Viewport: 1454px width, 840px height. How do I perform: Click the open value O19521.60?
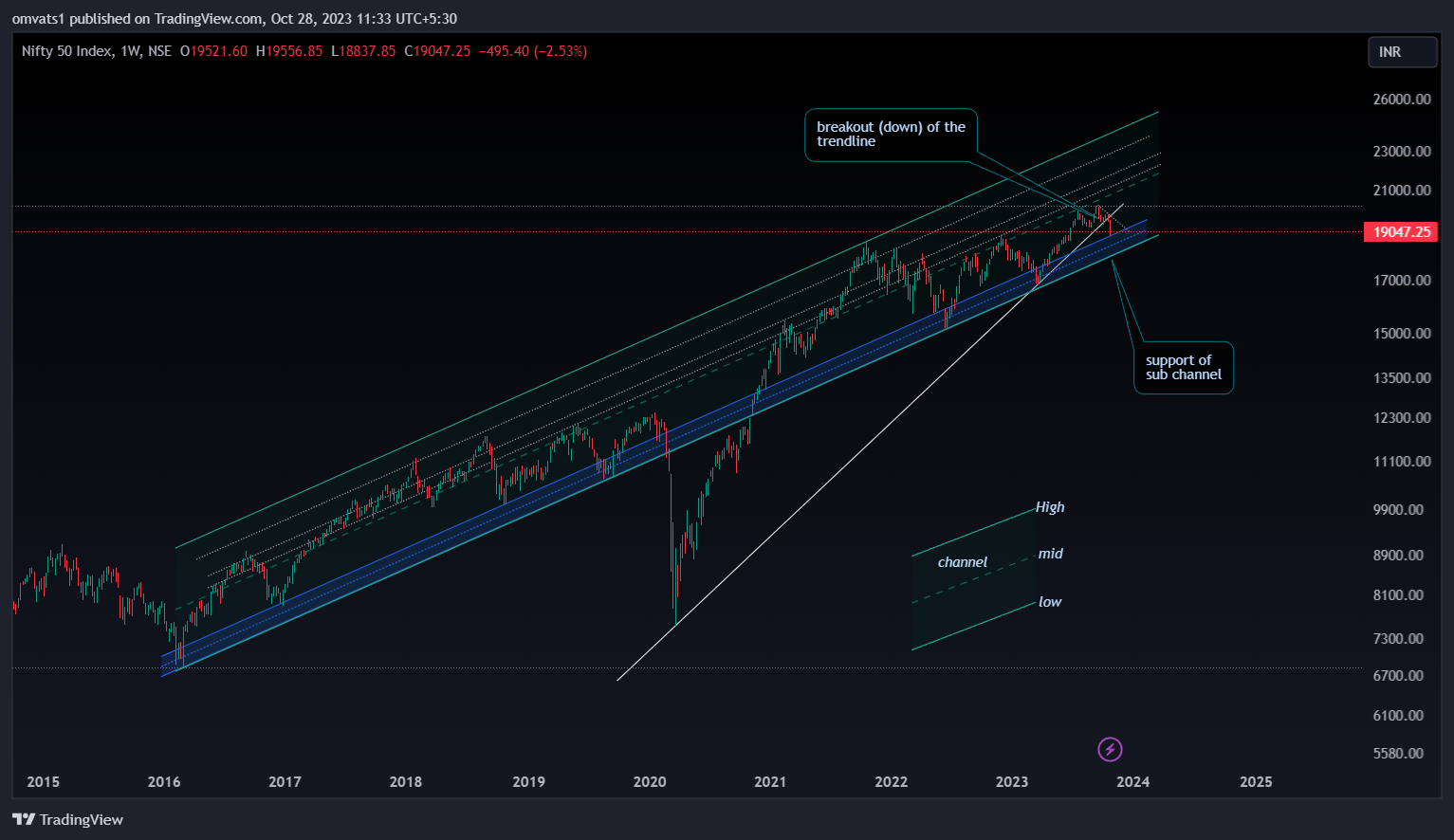(x=213, y=51)
